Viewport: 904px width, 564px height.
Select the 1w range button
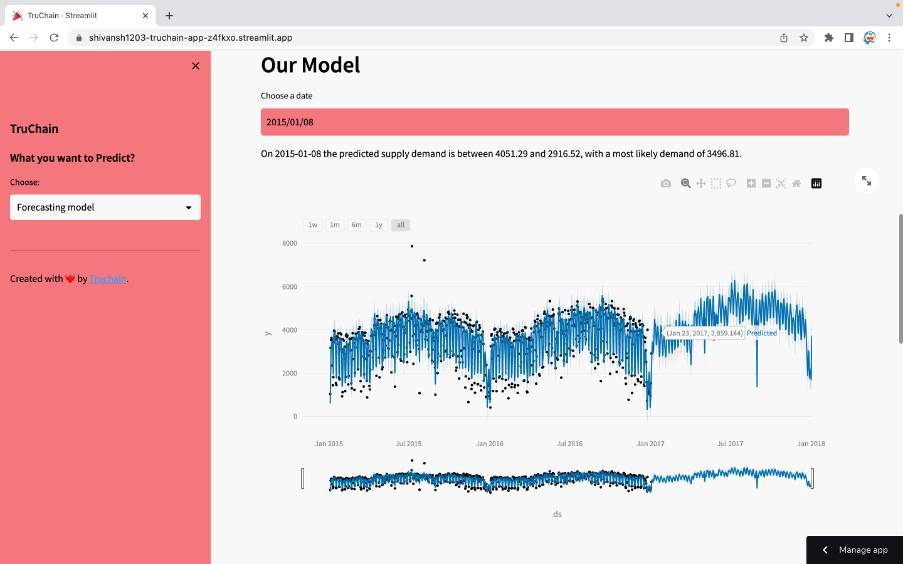pos(313,225)
